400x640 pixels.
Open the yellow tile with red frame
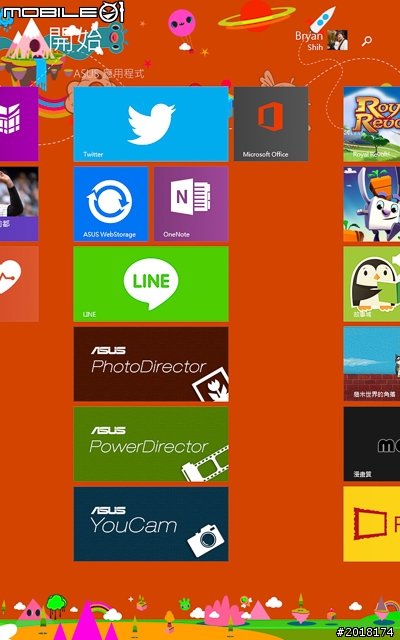coord(372,524)
